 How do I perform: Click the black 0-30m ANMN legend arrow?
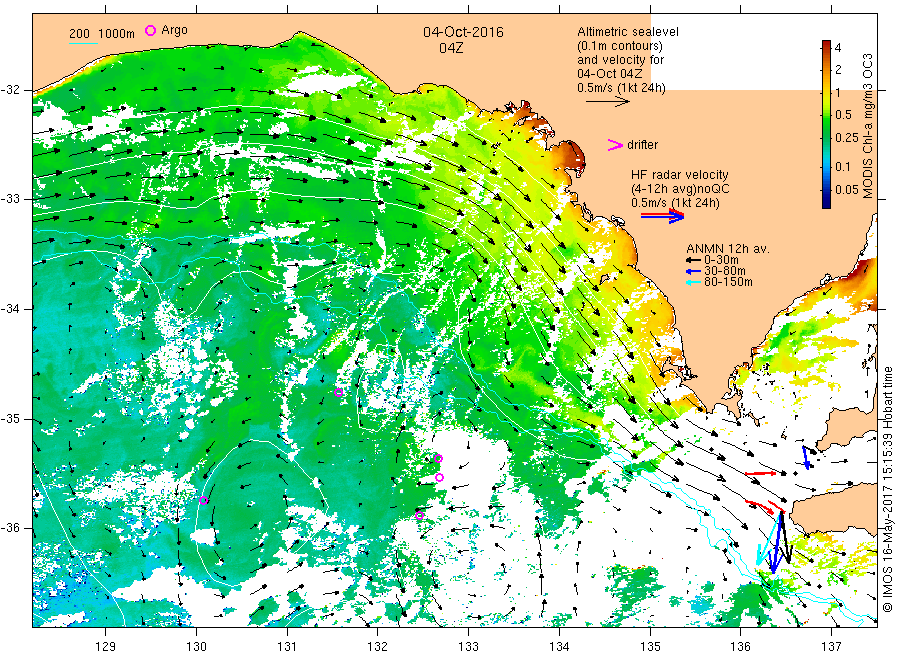click(693, 261)
